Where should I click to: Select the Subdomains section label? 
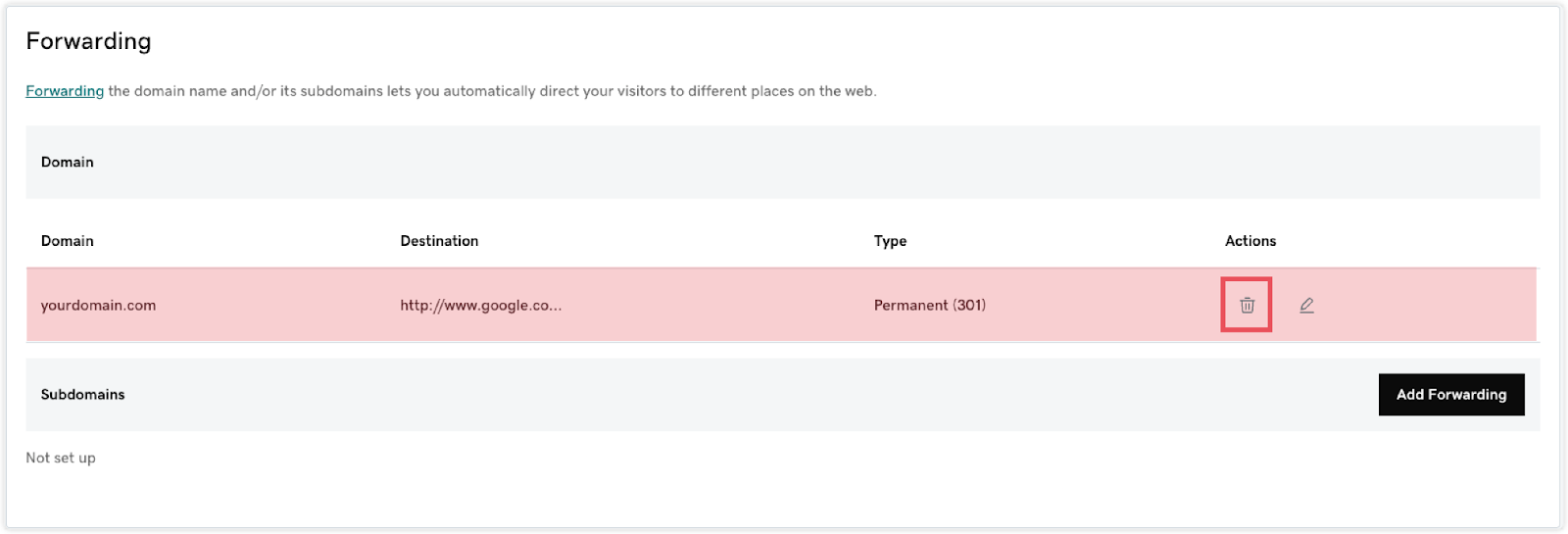tap(82, 394)
